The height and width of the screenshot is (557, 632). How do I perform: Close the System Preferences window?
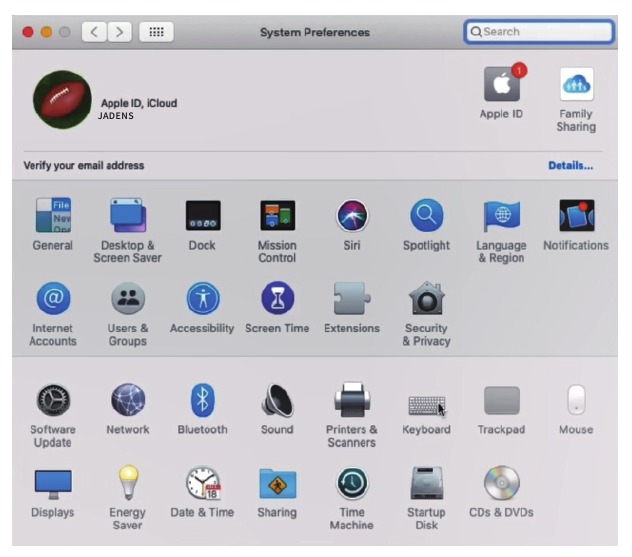(x=28, y=32)
